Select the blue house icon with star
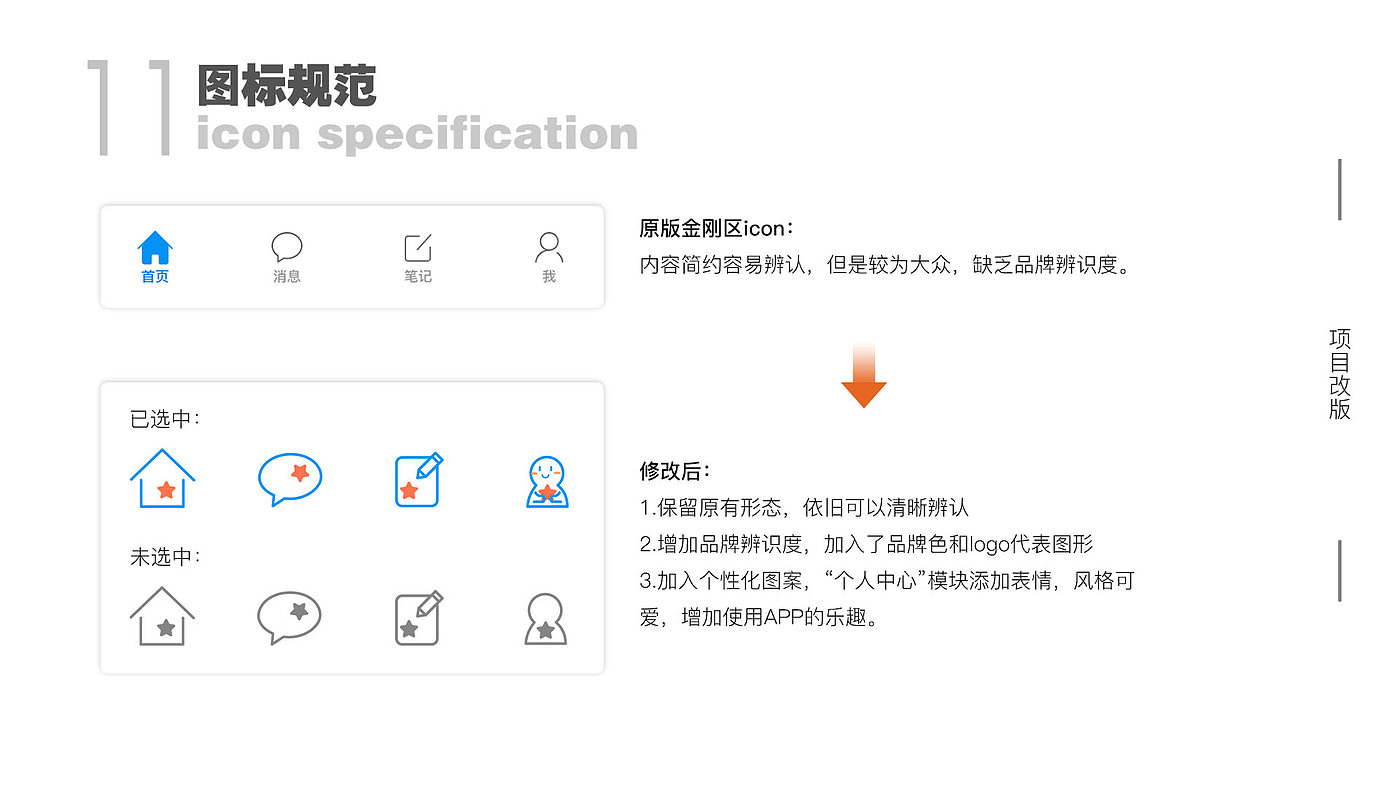The height and width of the screenshot is (788, 1400). click(162, 478)
